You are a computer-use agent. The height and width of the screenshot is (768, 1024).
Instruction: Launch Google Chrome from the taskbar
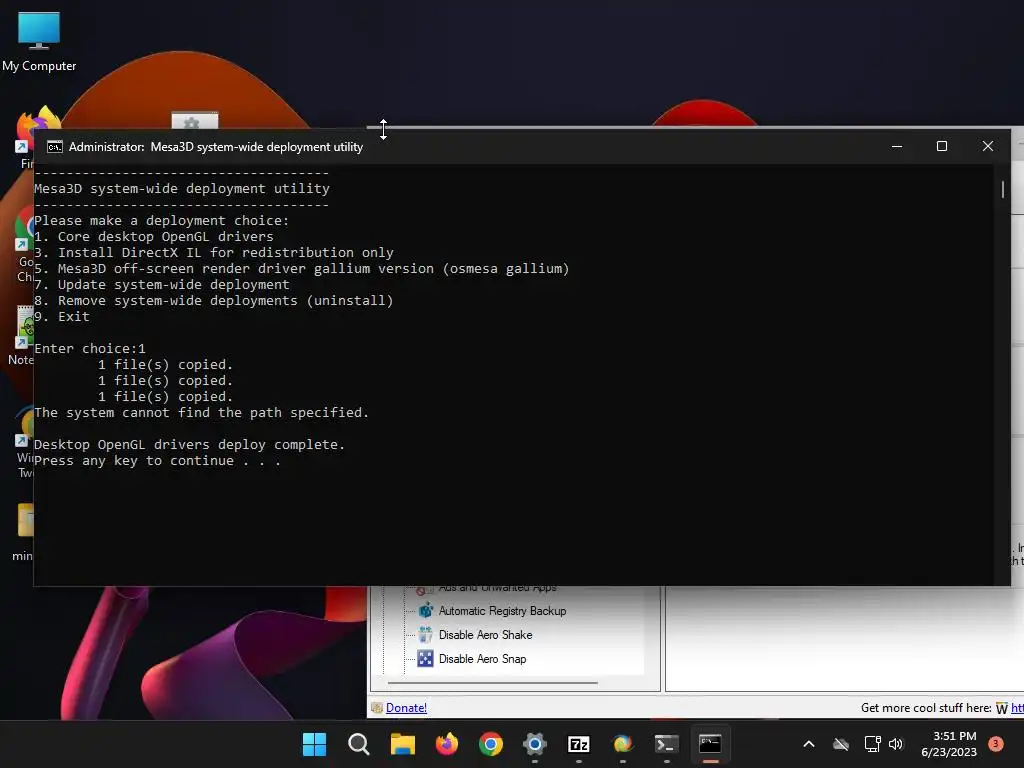(491, 744)
